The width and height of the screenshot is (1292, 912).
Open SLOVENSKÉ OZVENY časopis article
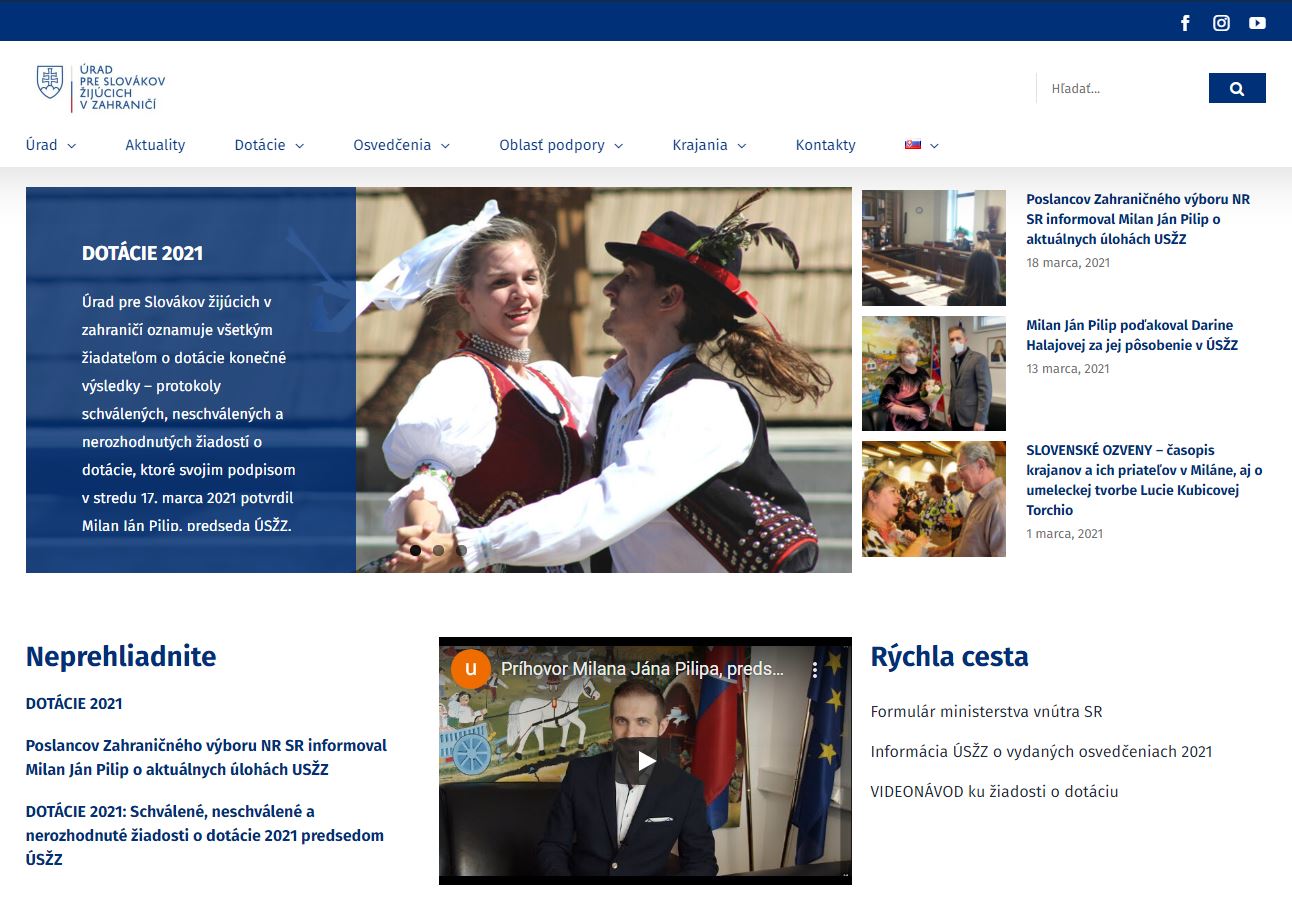coord(1144,480)
